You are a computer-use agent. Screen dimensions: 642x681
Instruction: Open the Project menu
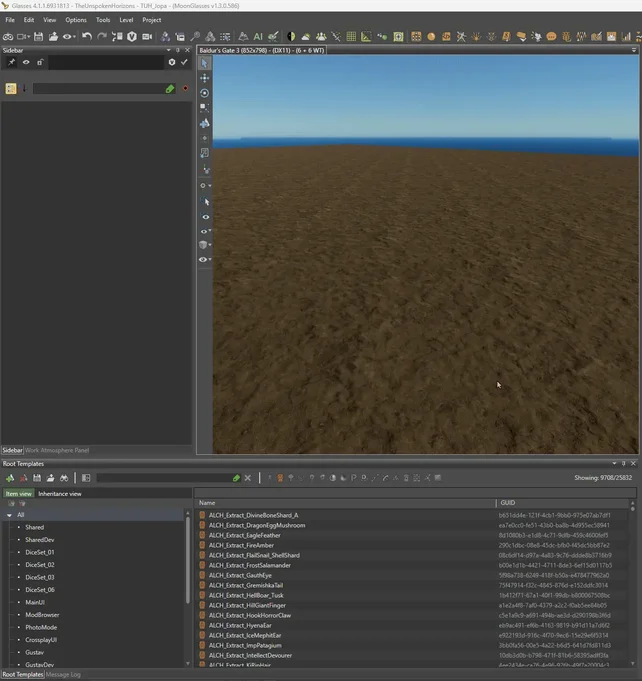[152, 20]
